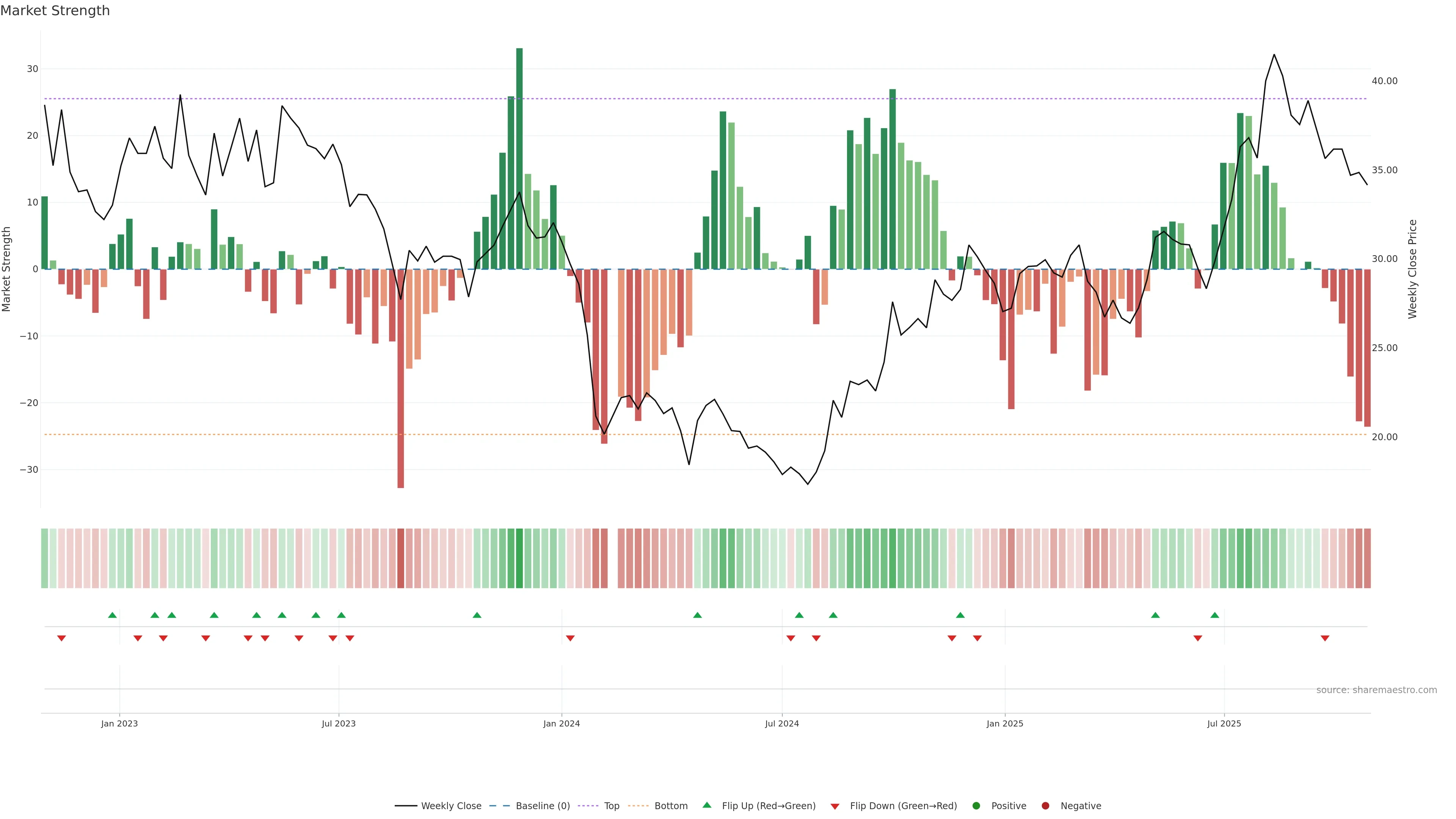Image resolution: width=1456 pixels, height=819 pixels.
Task: Click the flip-down marker just after Jan 2024
Action: tap(570, 638)
